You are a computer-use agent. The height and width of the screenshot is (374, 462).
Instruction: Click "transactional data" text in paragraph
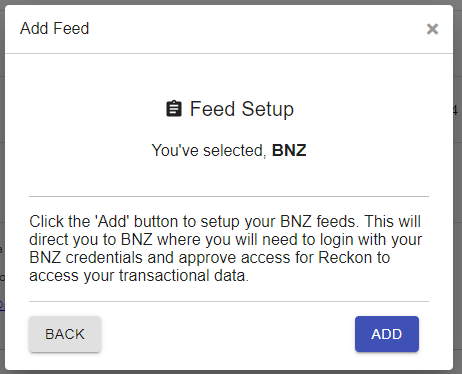click(x=184, y=276)
